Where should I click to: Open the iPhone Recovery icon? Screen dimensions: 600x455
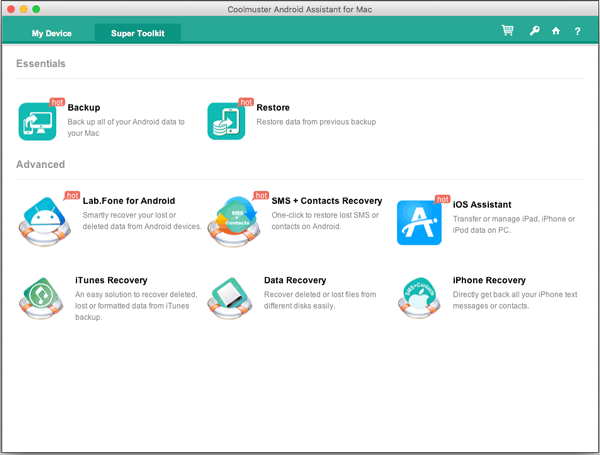[x=419, y=298]
